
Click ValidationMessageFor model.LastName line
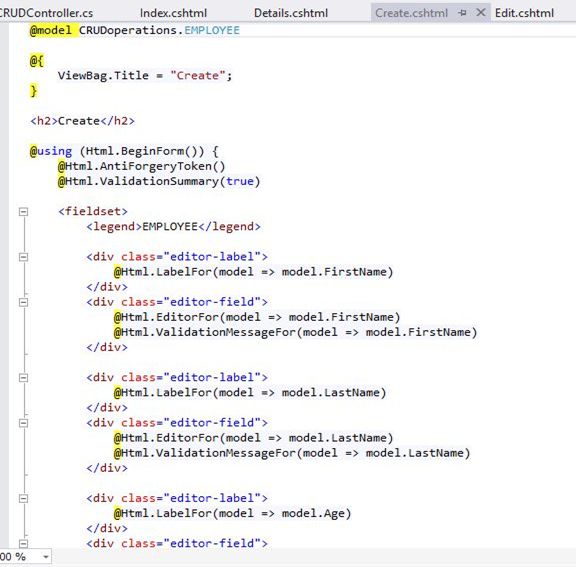[x=292, y=453]
